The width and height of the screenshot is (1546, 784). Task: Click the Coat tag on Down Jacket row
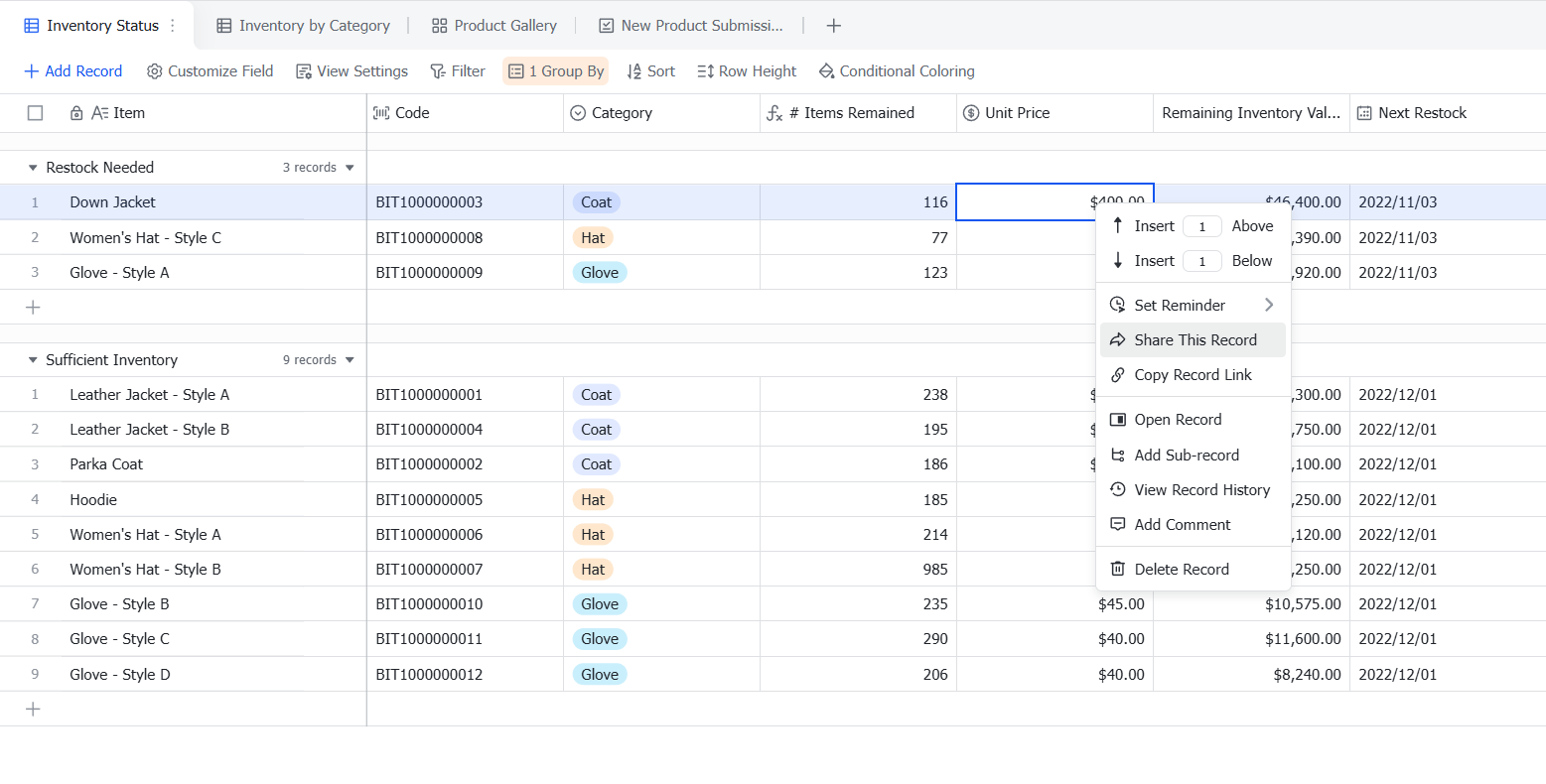(596, 202)
